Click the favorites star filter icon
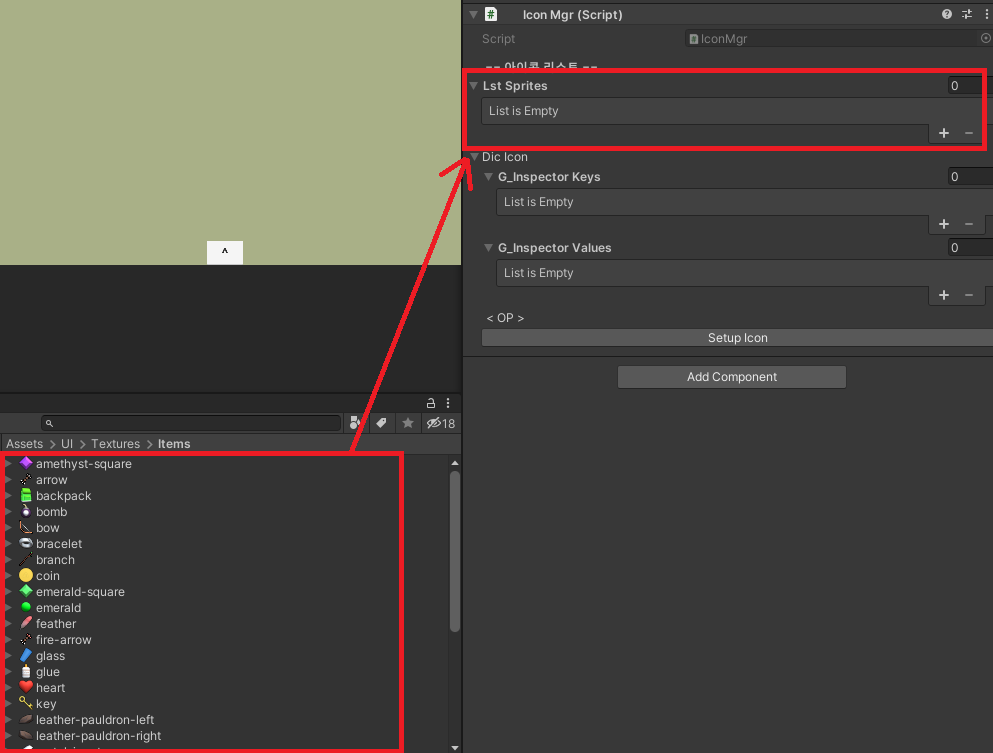Viewport: 993px width, 753px height. [407, 422]
